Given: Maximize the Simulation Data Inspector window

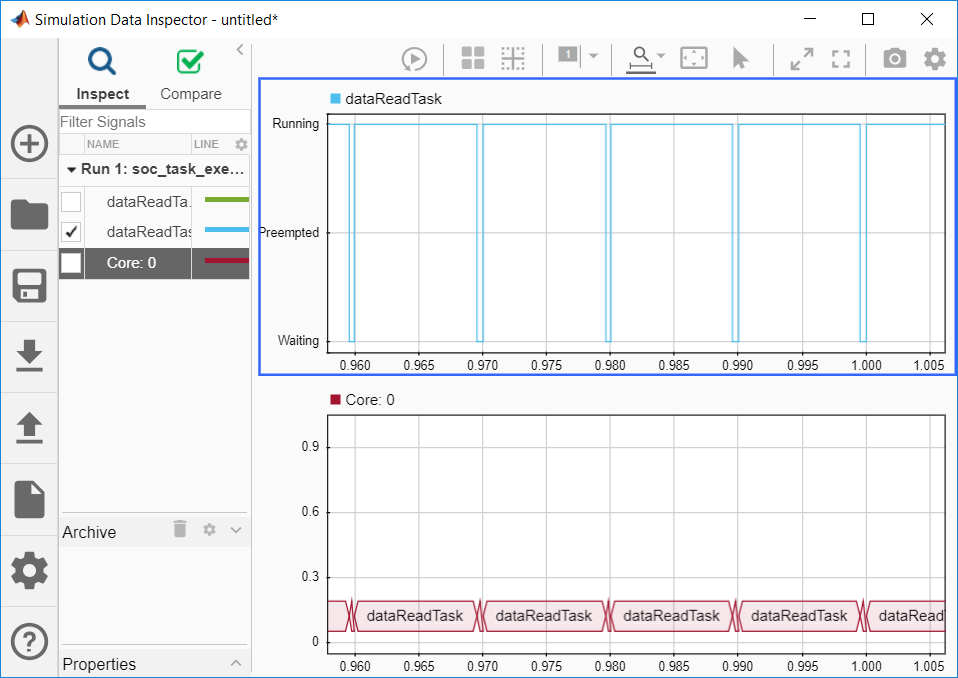Looking at the screenshot, I should (x=868, y=19).
